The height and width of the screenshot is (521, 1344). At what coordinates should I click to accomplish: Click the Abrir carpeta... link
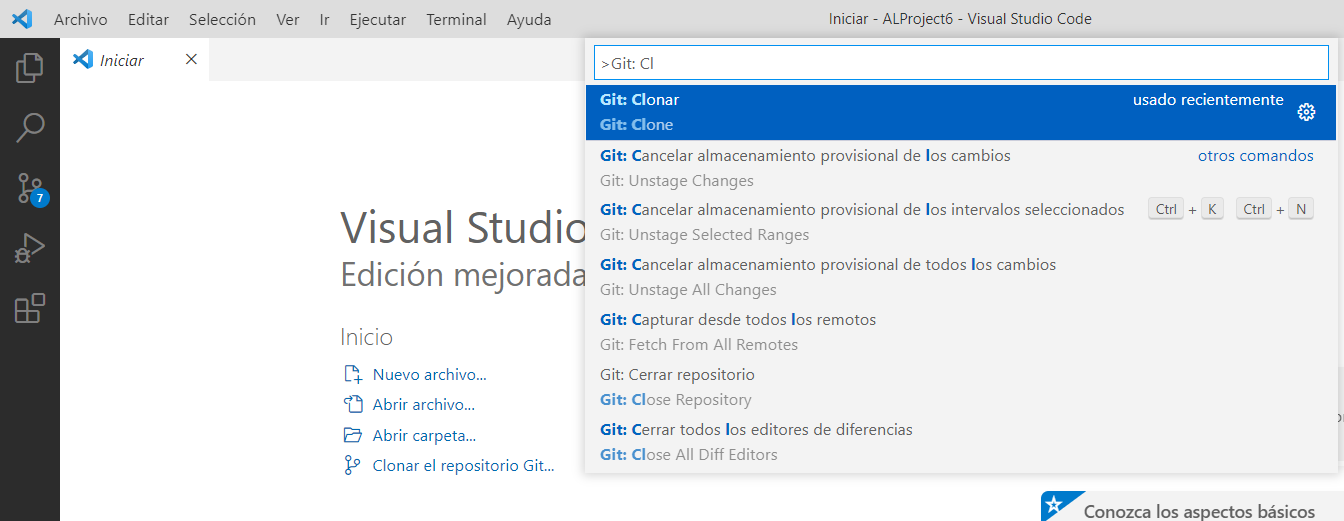pyautogui.click(x=424, y=436)
